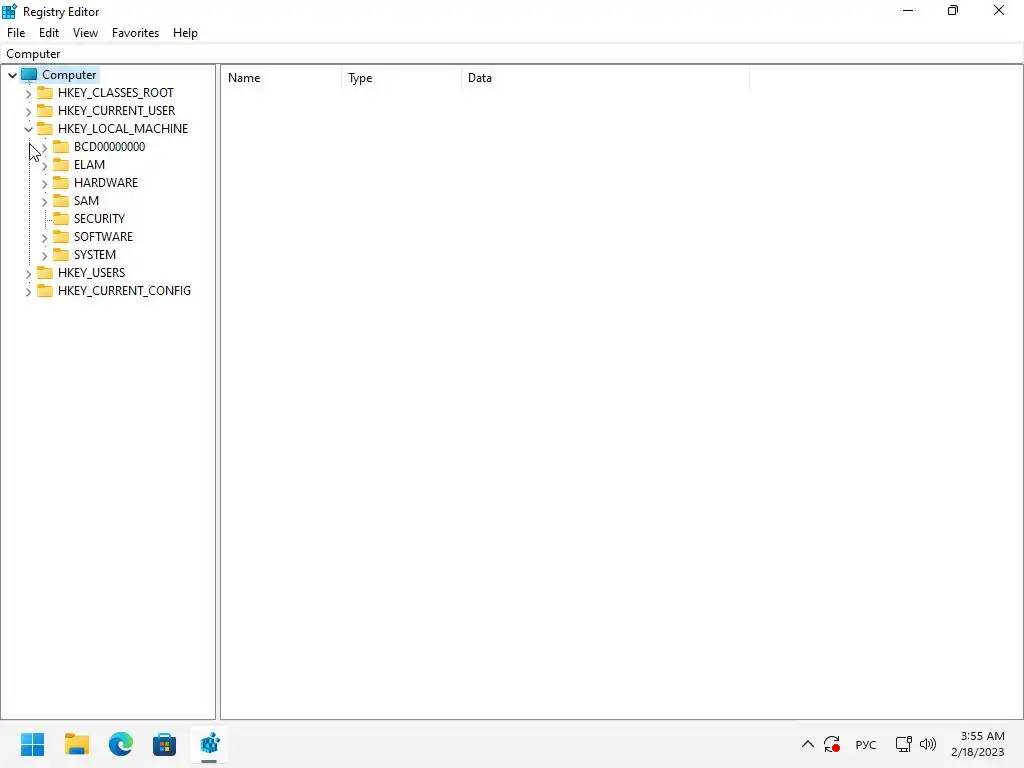Expand the ELAM key chevron
Screen dimensions: 1024x768
pyautogui.click(x=44, y=166)
